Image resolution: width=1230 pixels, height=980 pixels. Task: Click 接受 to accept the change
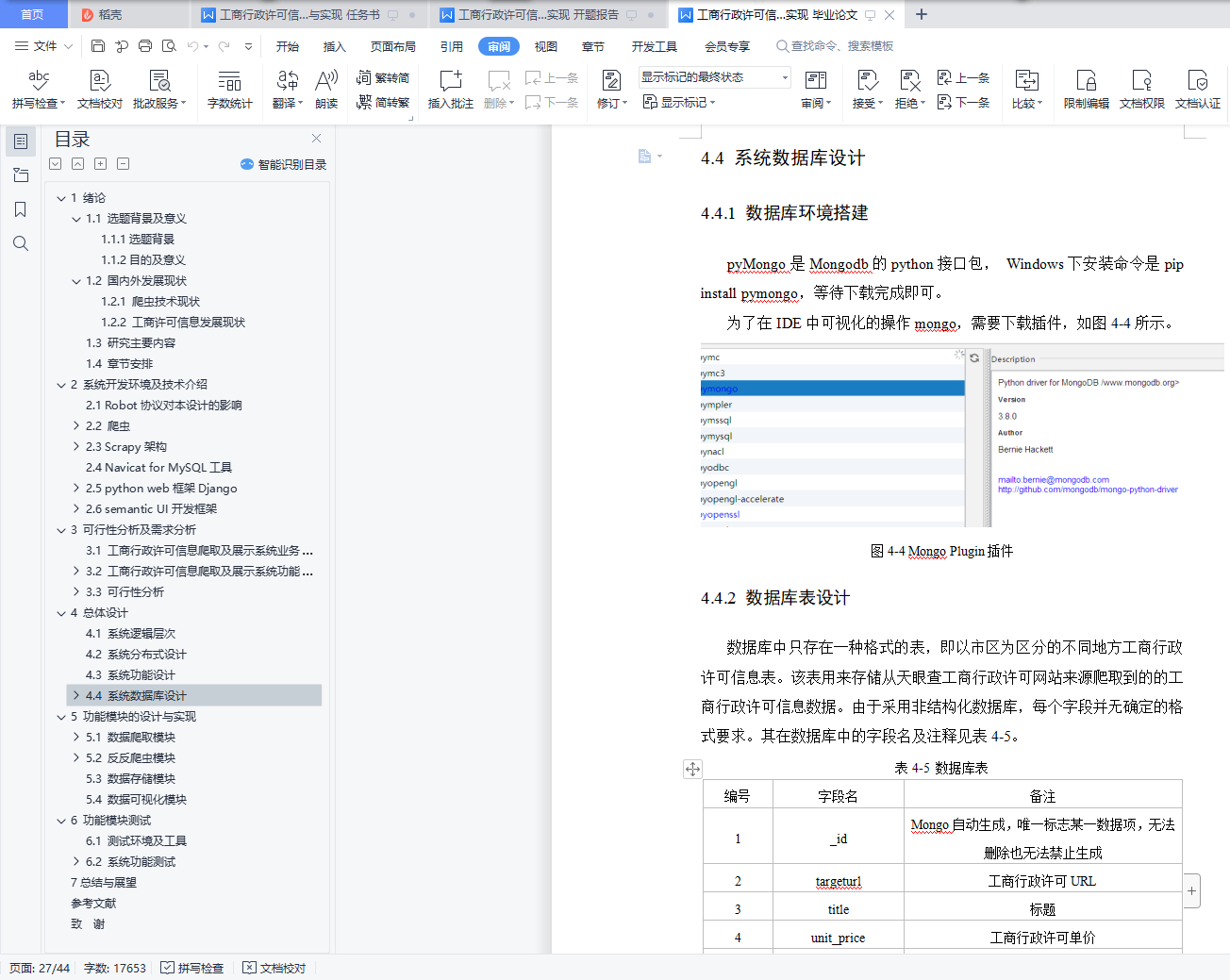coord(868,90)
